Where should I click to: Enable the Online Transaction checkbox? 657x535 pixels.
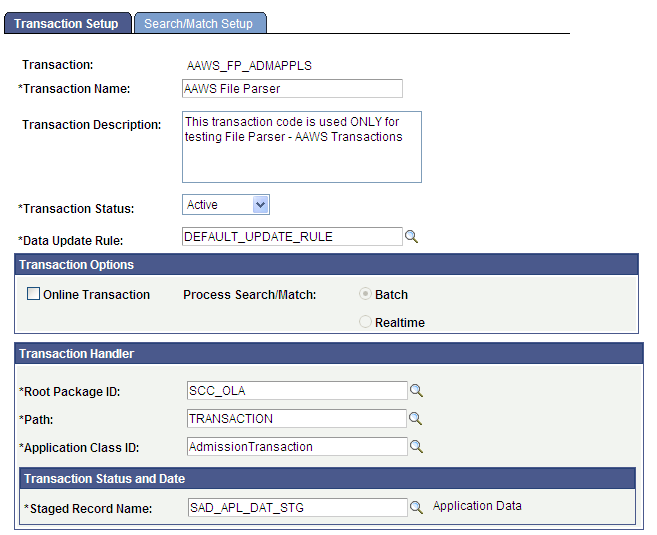34,294
